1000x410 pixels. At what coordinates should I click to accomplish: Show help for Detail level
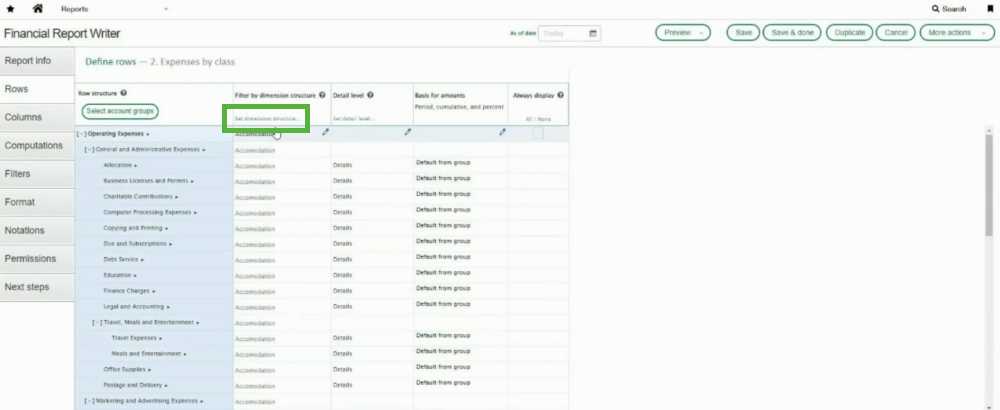[370, 95]
